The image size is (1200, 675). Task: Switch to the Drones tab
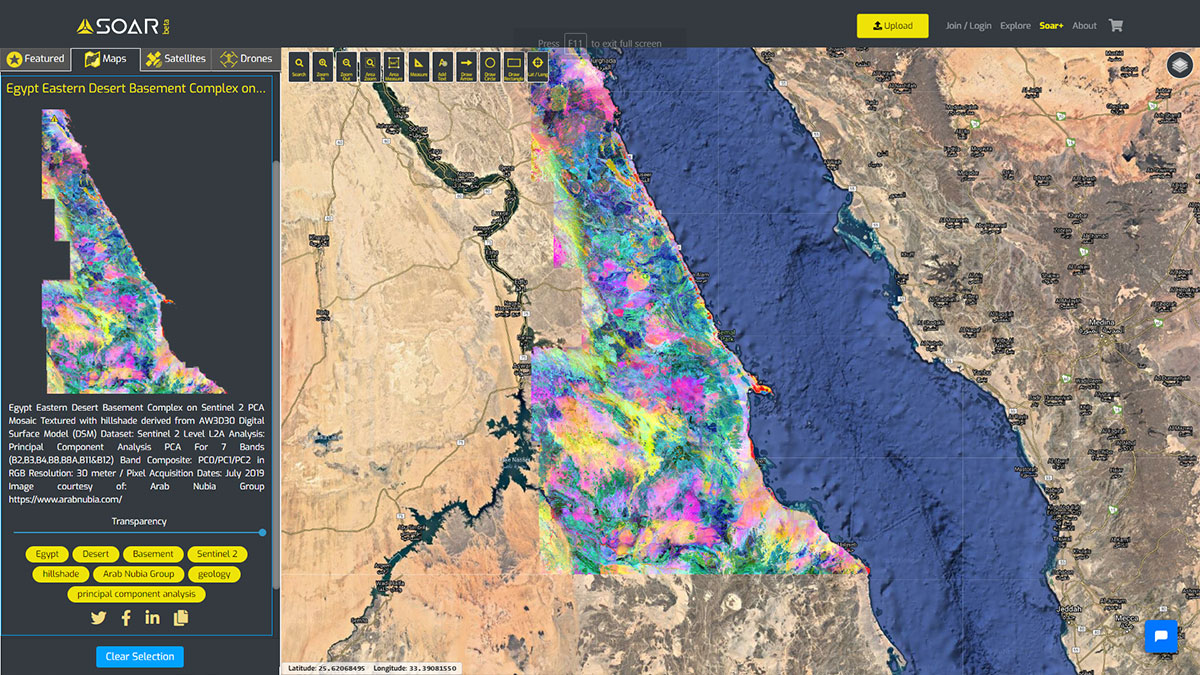tap(246, 59)
